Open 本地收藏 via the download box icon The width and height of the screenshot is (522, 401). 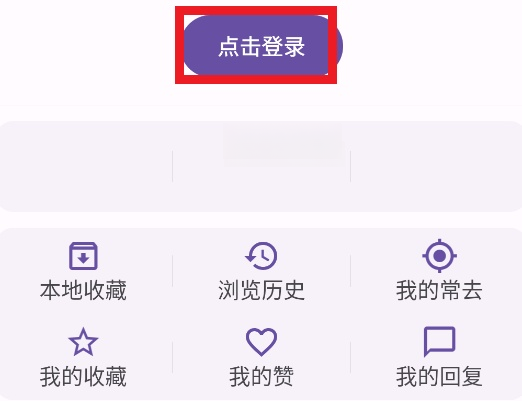pos(83,256)
